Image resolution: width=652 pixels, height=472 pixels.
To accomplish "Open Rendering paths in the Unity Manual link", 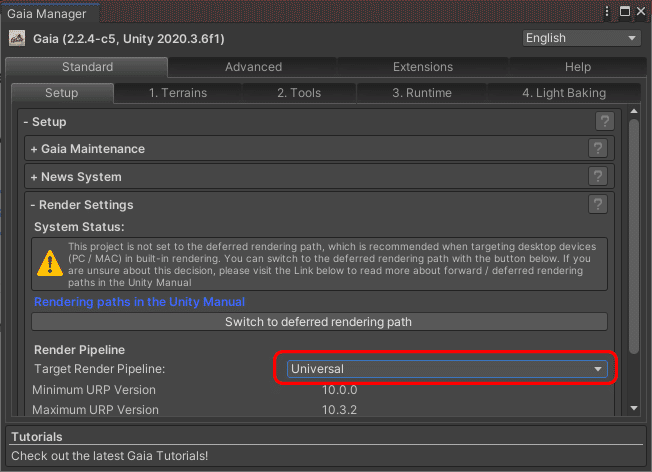I will pyautogui.click(x=139, y=302).
